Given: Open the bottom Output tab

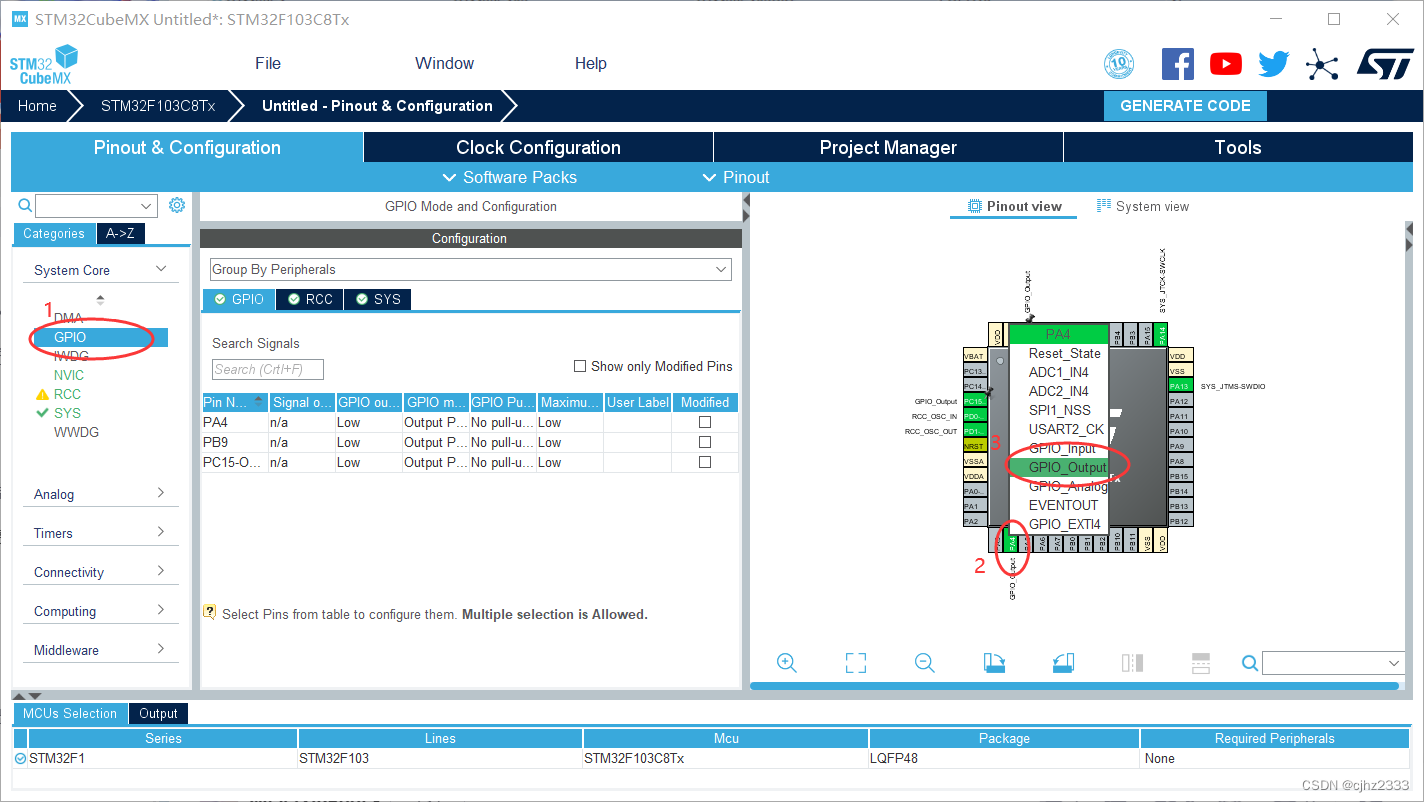Looking at the screenshot, I should coord(158,713).
